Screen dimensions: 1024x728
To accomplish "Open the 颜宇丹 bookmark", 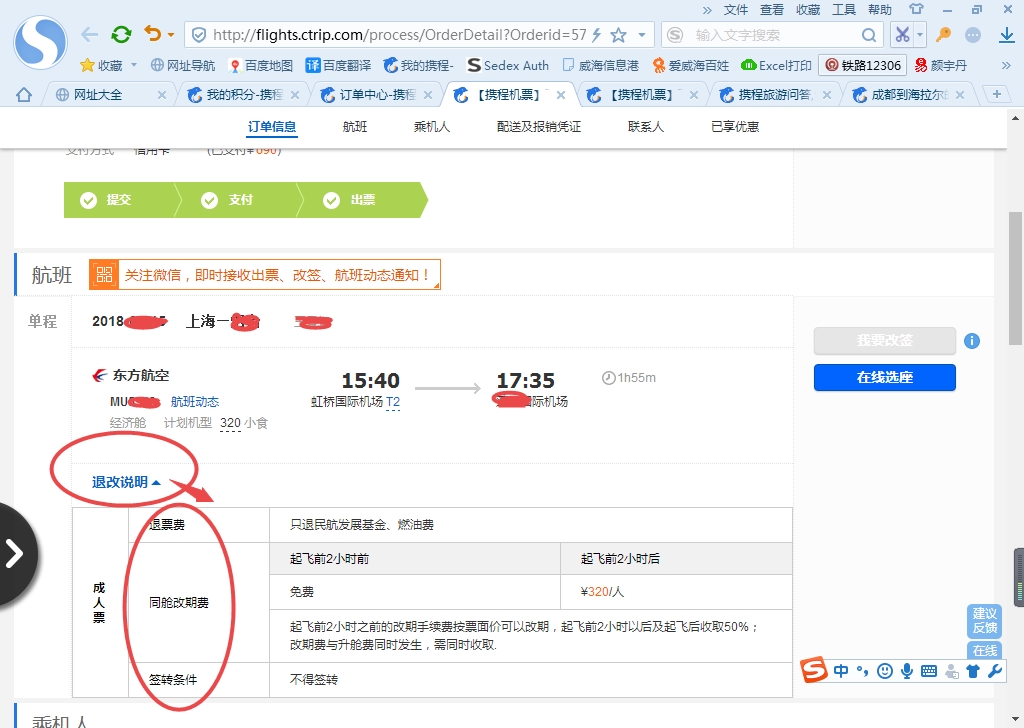I will (x=940, y=65).
